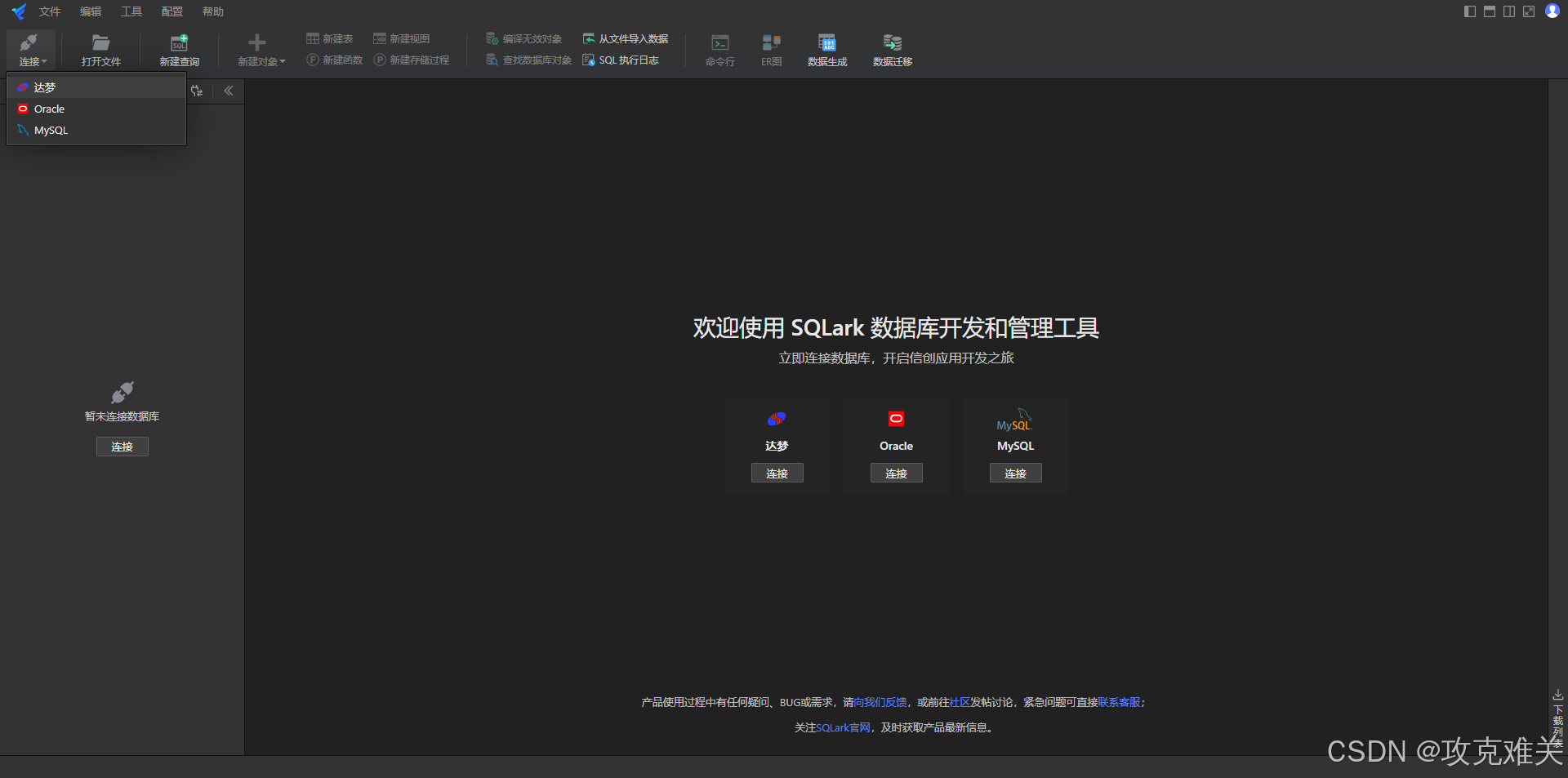Open the 社区 link
This screenshot has width=1568, height=778.
click(960, 702)
